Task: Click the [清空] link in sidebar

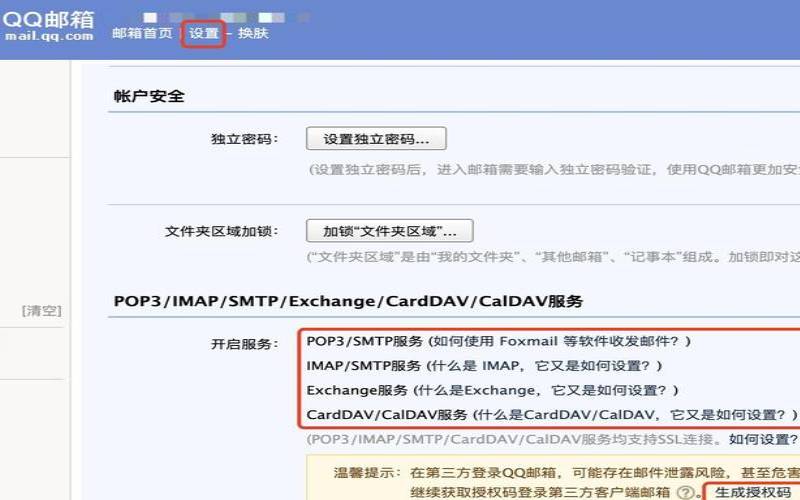Action: coord(41,311)
